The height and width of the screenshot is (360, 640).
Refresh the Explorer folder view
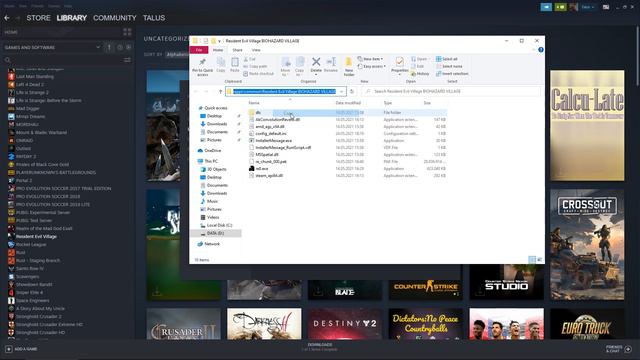click(352, 91)
